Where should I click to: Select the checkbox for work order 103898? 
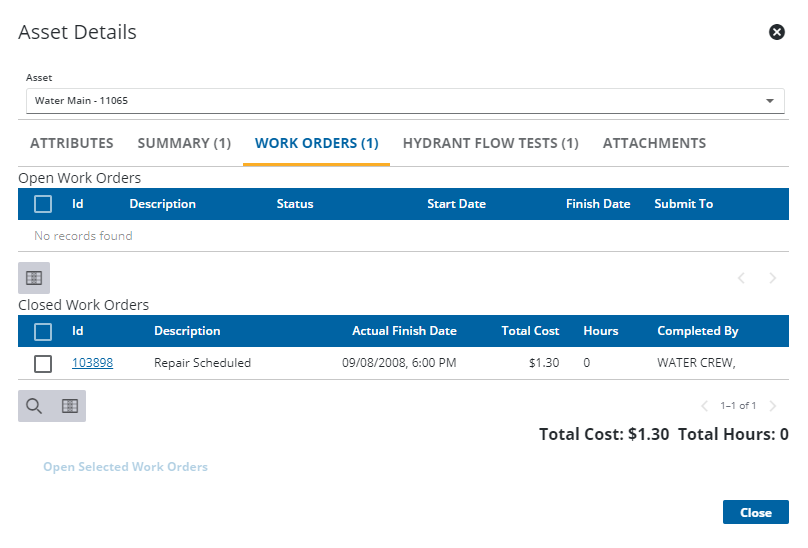coord(43,364)
